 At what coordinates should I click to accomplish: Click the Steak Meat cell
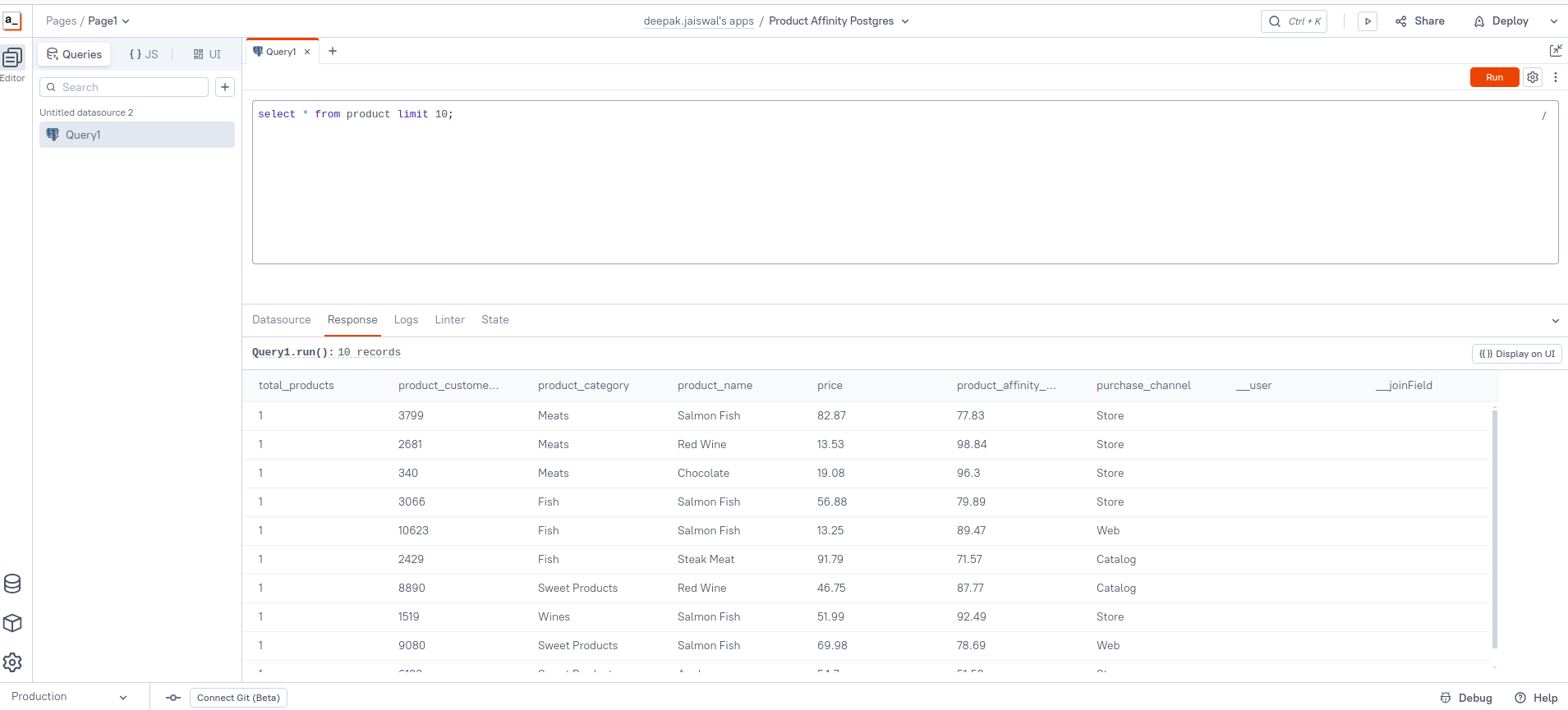coord(706,560)
